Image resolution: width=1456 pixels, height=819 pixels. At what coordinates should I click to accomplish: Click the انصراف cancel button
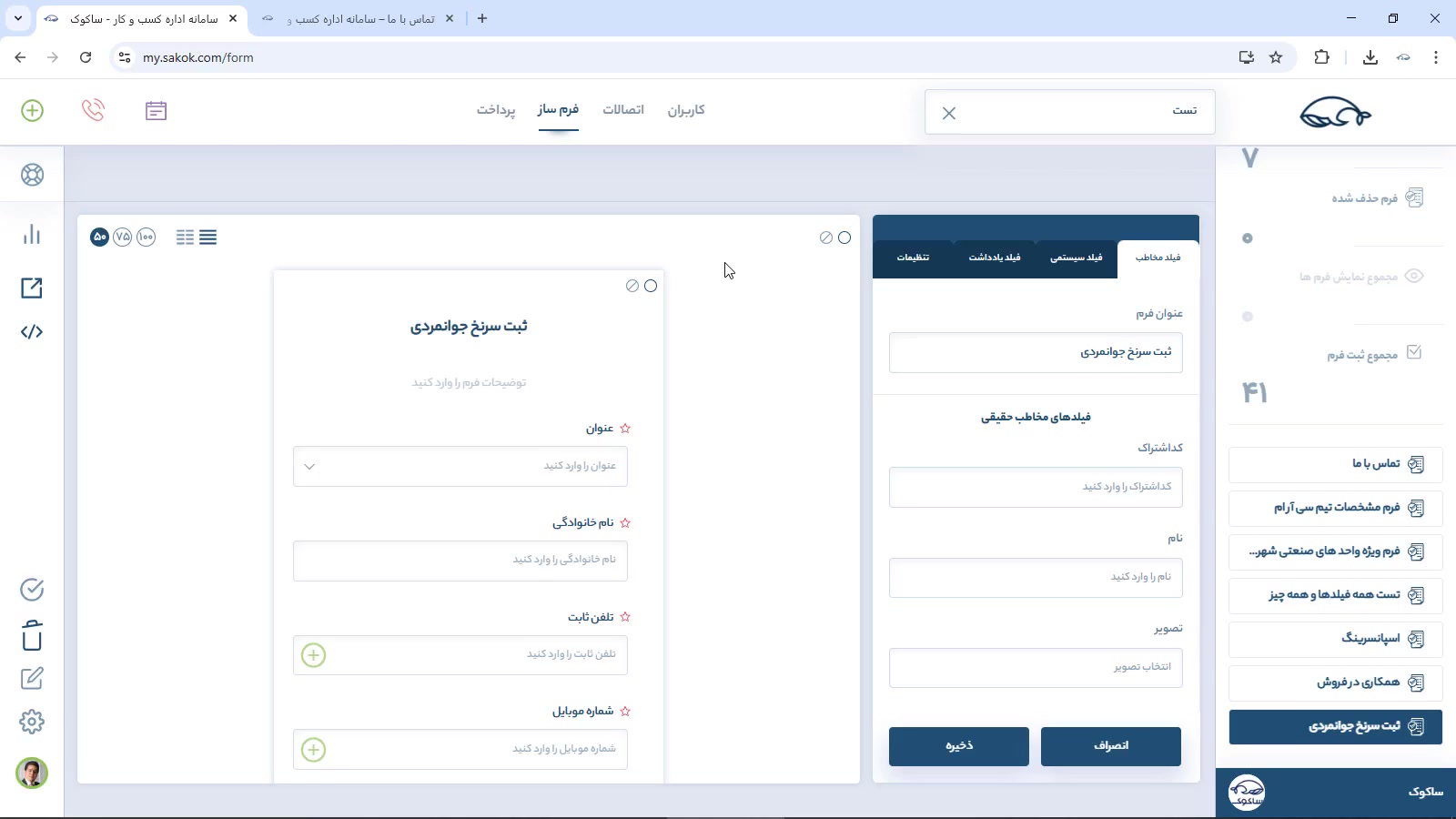pos(1110,746)
